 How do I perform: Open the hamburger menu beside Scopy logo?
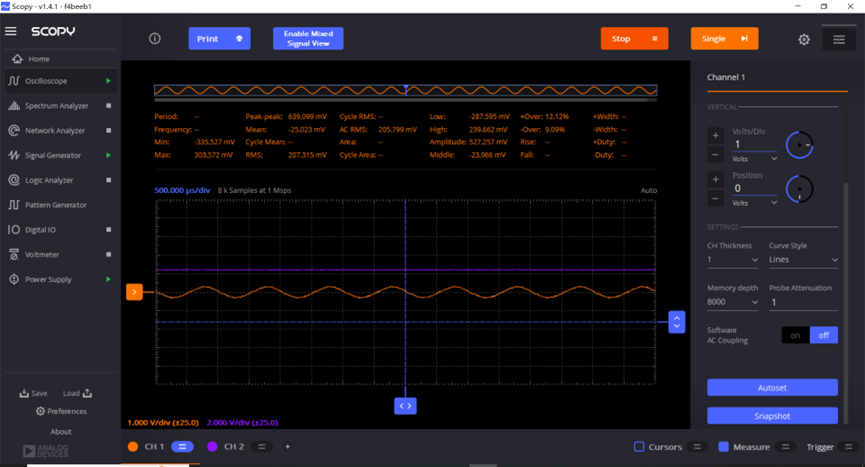(10, 31)
